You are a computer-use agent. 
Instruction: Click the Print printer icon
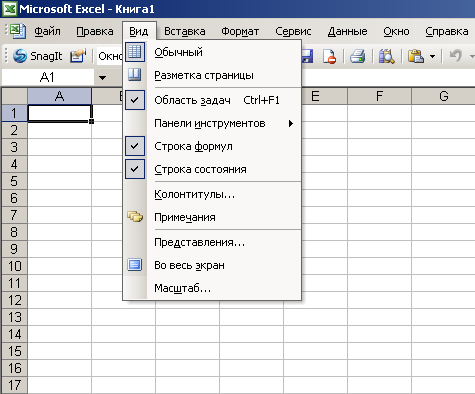click(x=358, y=56)
